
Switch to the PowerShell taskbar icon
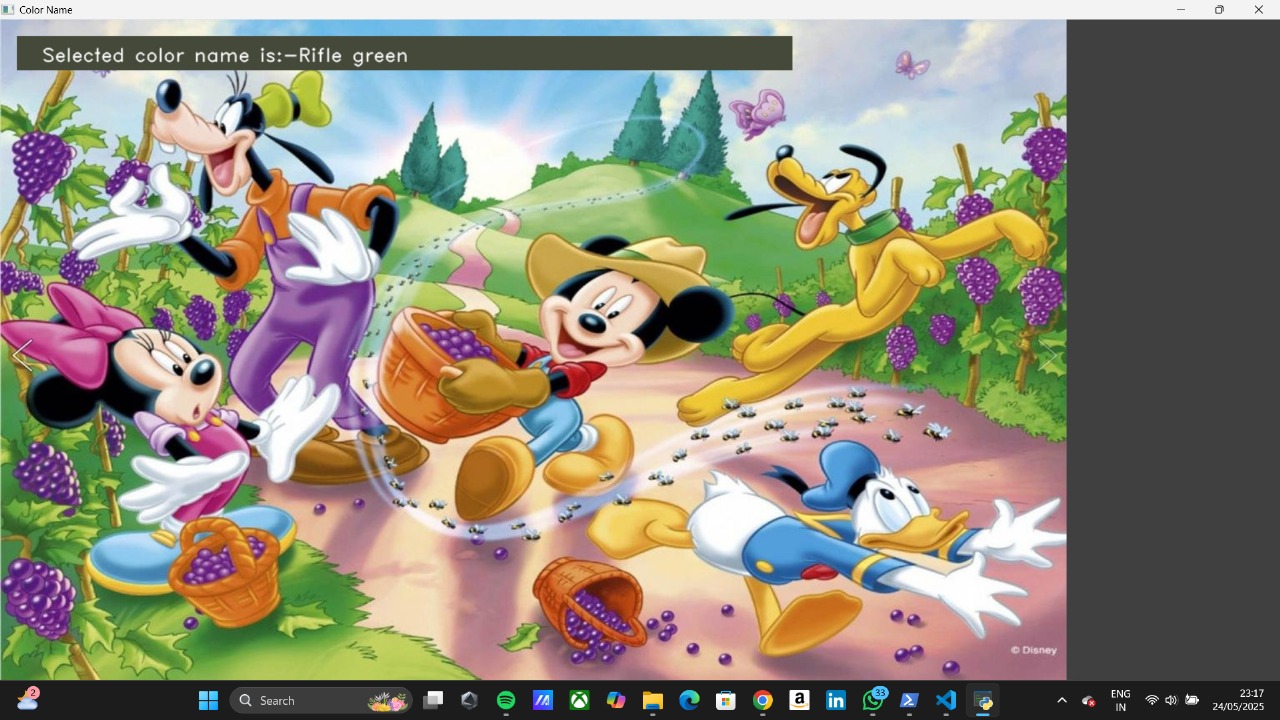click(909, 700)
